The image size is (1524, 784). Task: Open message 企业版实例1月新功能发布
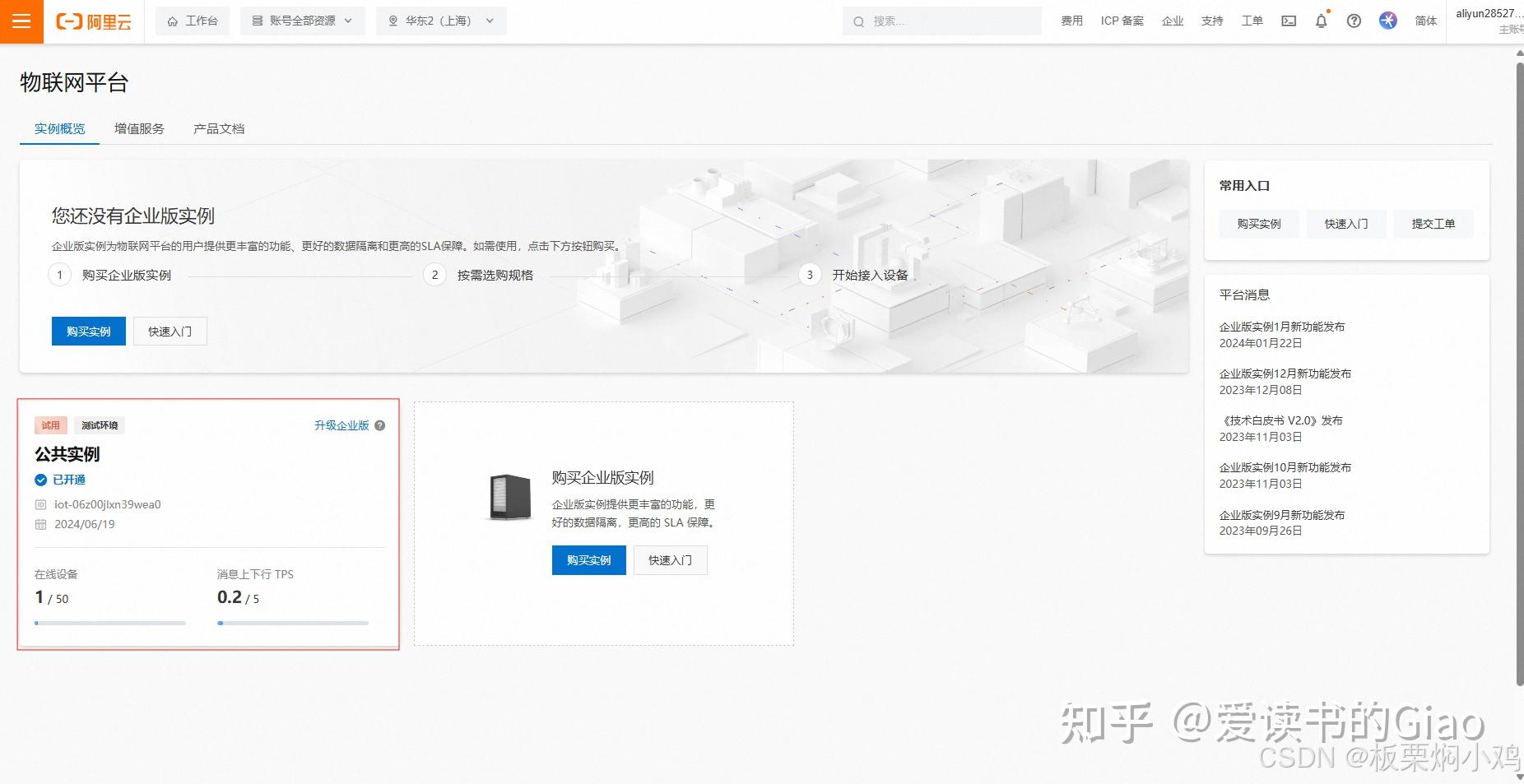pyautogui.click(x=1282, y=327)
